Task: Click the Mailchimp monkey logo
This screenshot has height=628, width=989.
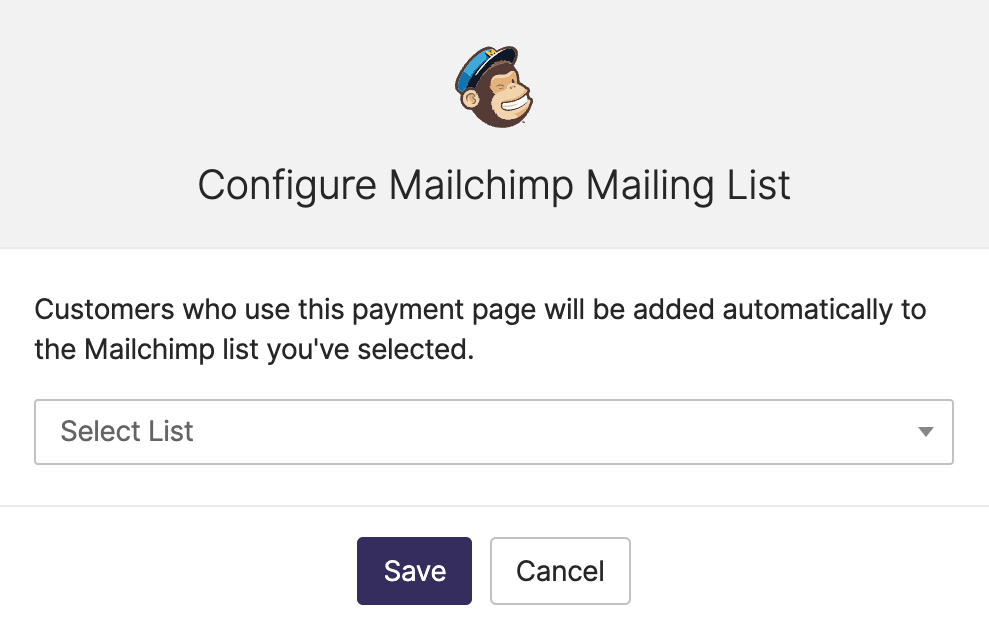Action: 494,86
